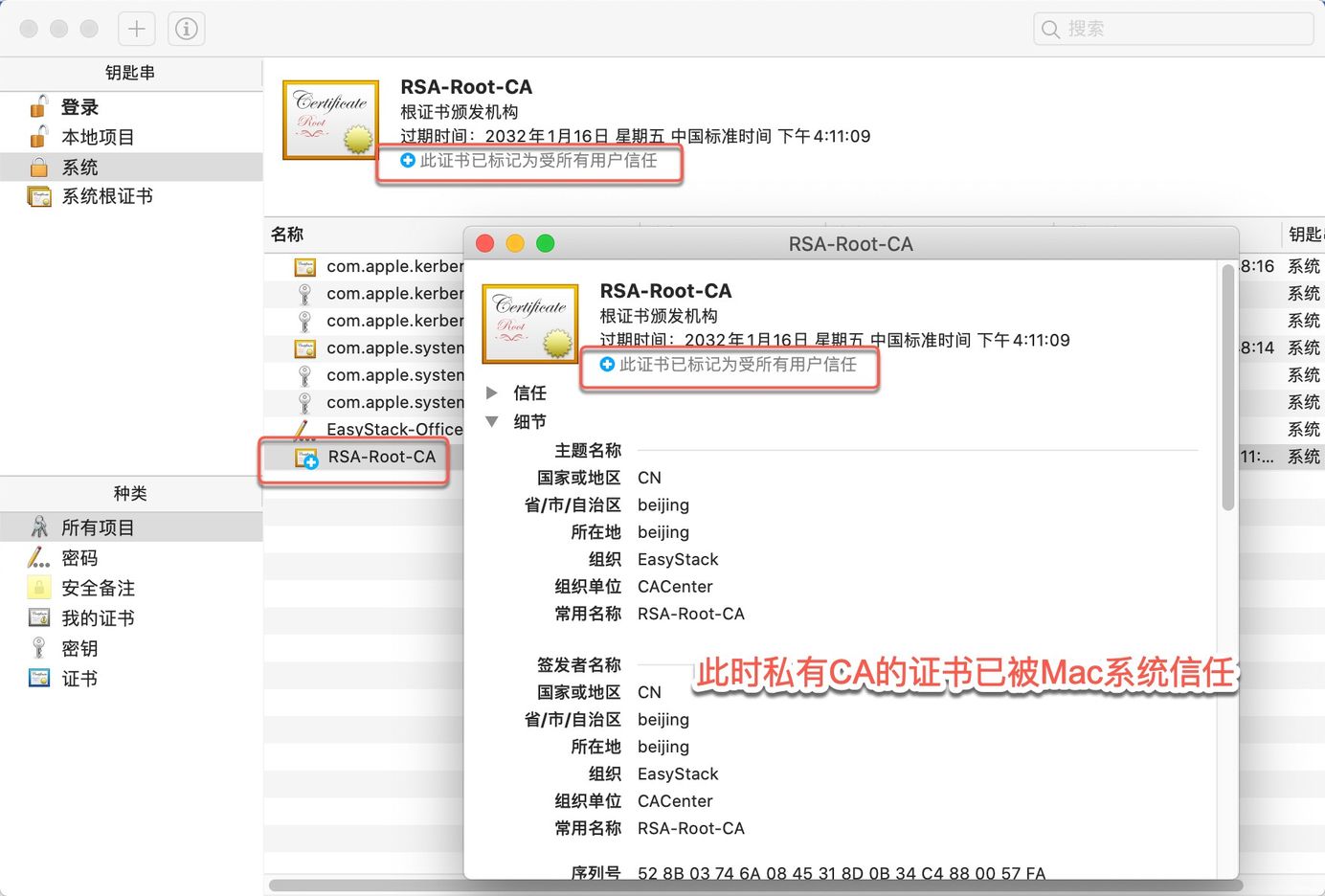The width and height of the screenshot is (1325, 896).
Task: Select the 安全备注 category
Action: (x=98, y=588)
